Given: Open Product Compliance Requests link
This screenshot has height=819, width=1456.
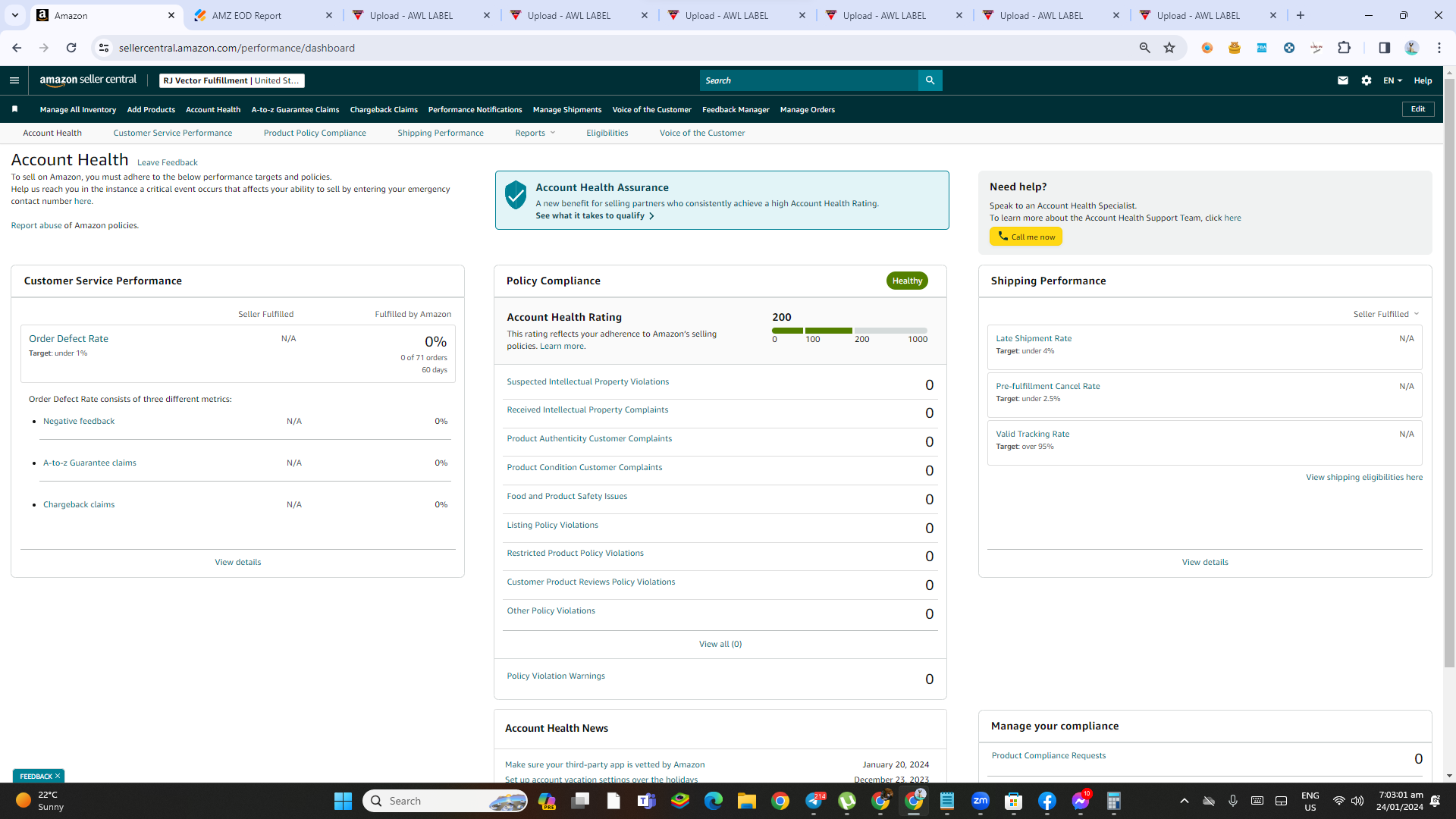Looking at the screenshot, I should click(x=1049, y=755).
